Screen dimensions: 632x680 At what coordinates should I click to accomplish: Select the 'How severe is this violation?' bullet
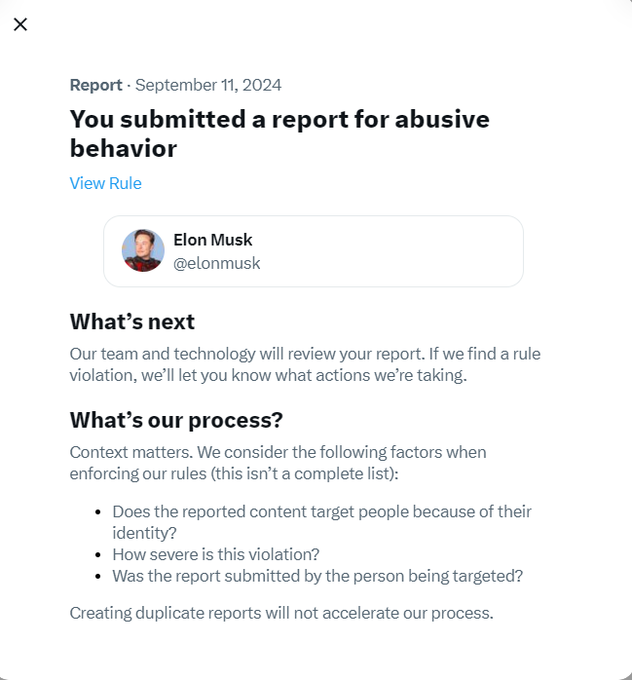216,554
